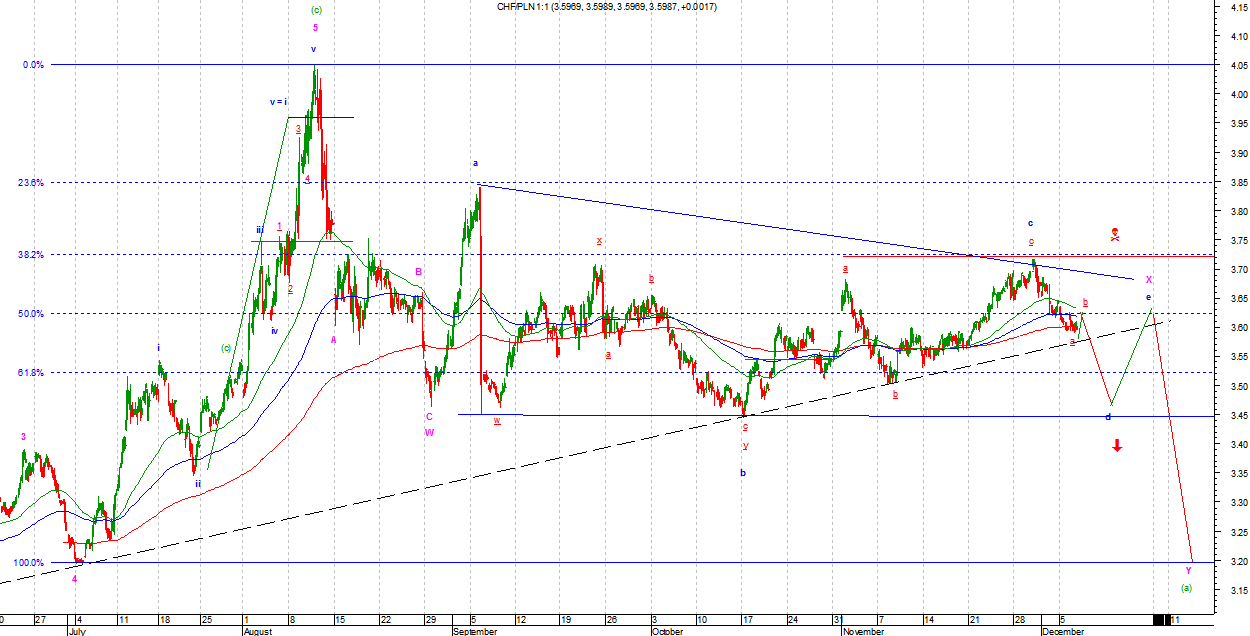Select the 0.0% Fibonacci level label
The width and height of the screenshot is (1250, 636).
pos(33,65)
